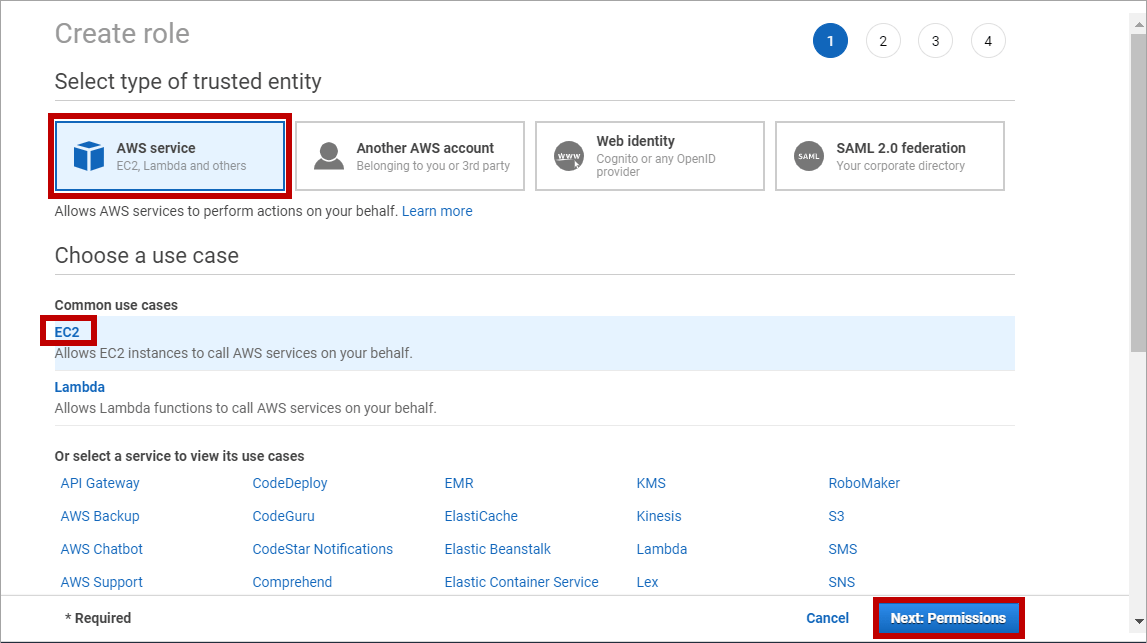Choose AWS service trusted entity card
1147x643 pixels.
click(x=170, y=156)
